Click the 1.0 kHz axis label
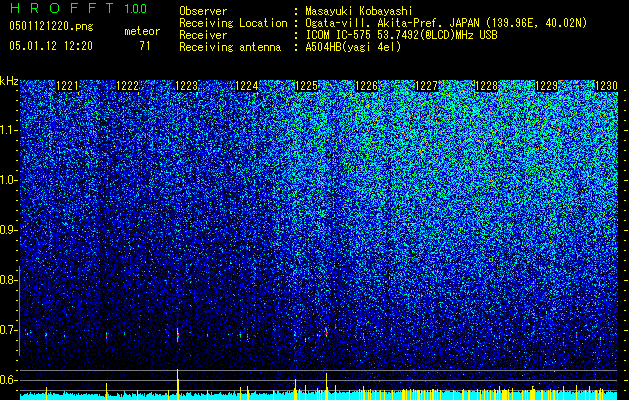The image size is (629, 400). point(9,180)
